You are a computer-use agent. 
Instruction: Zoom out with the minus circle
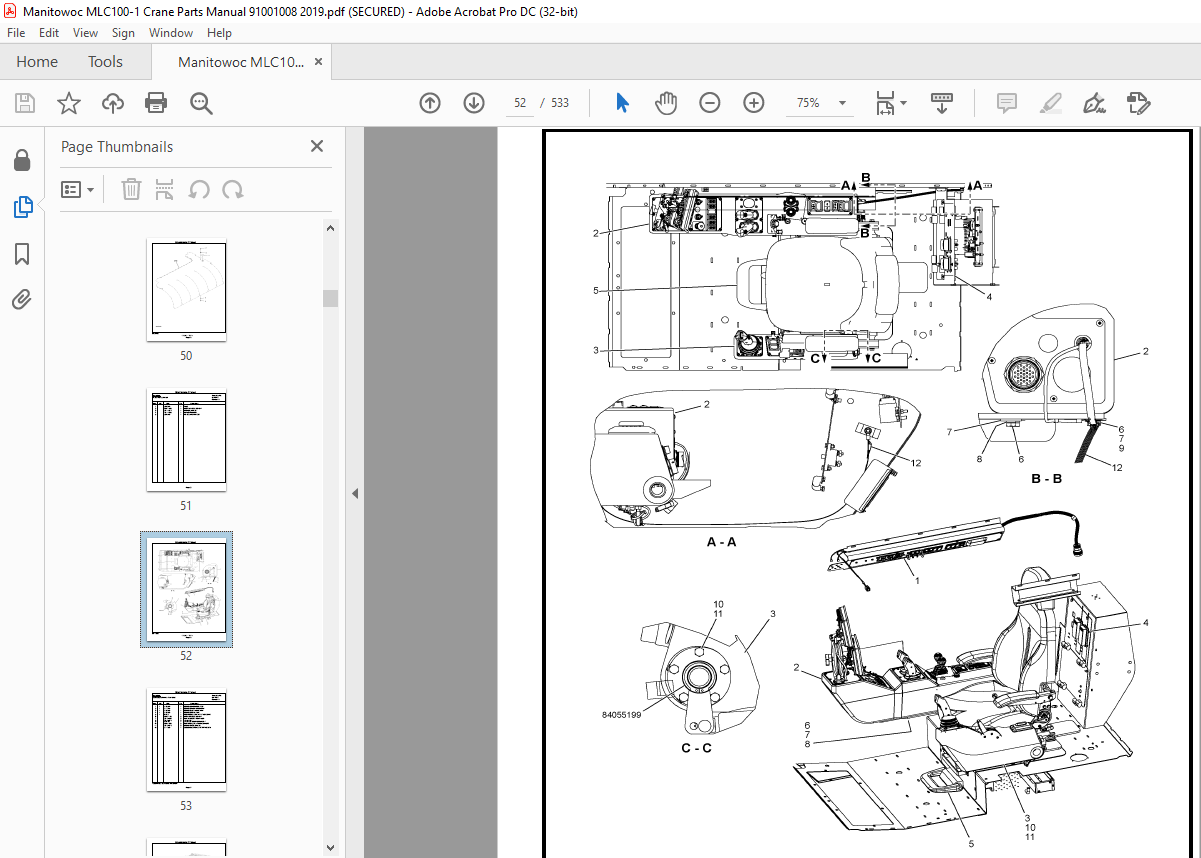(710, 103)
